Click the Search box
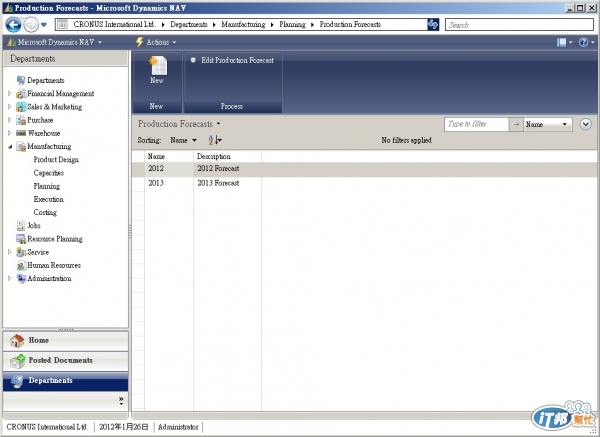600x437 pixels. 519,25
